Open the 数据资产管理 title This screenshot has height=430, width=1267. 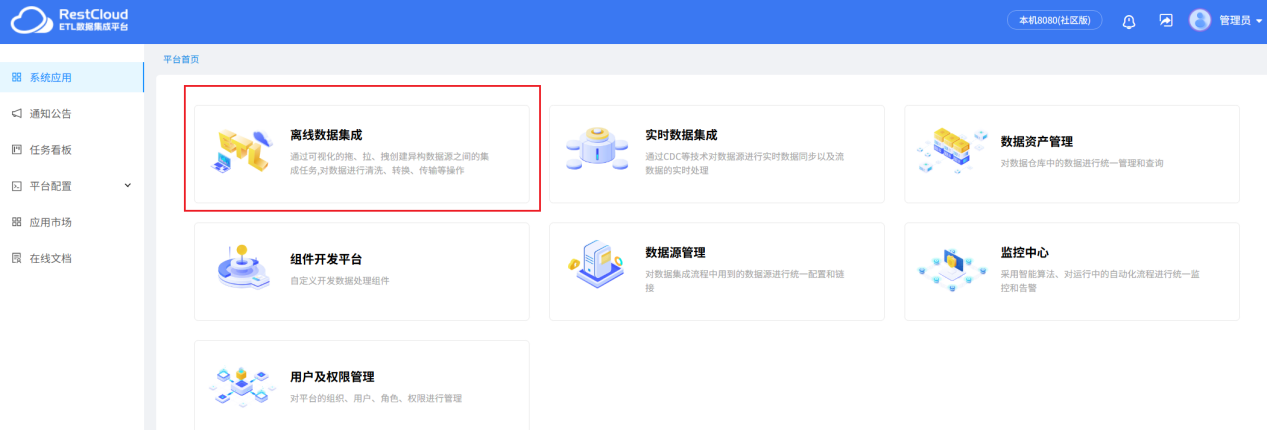tap(1037, 142)
